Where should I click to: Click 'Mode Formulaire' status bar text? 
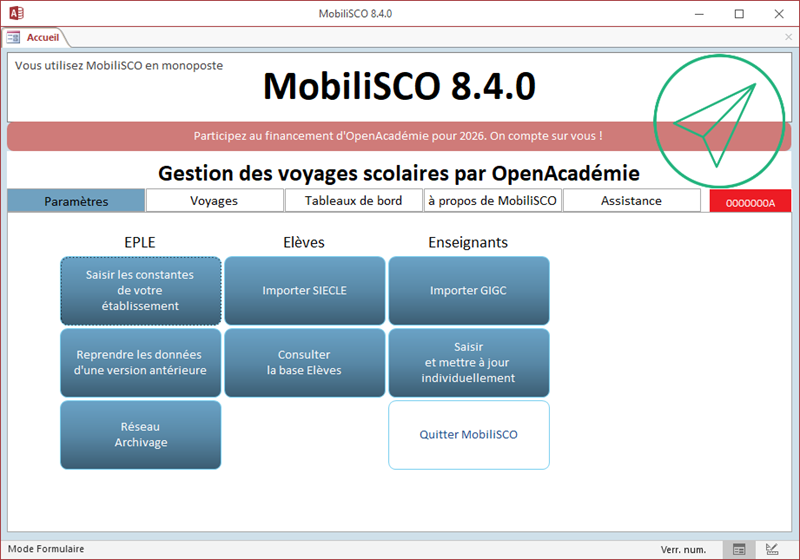click(x=46, y=549)
